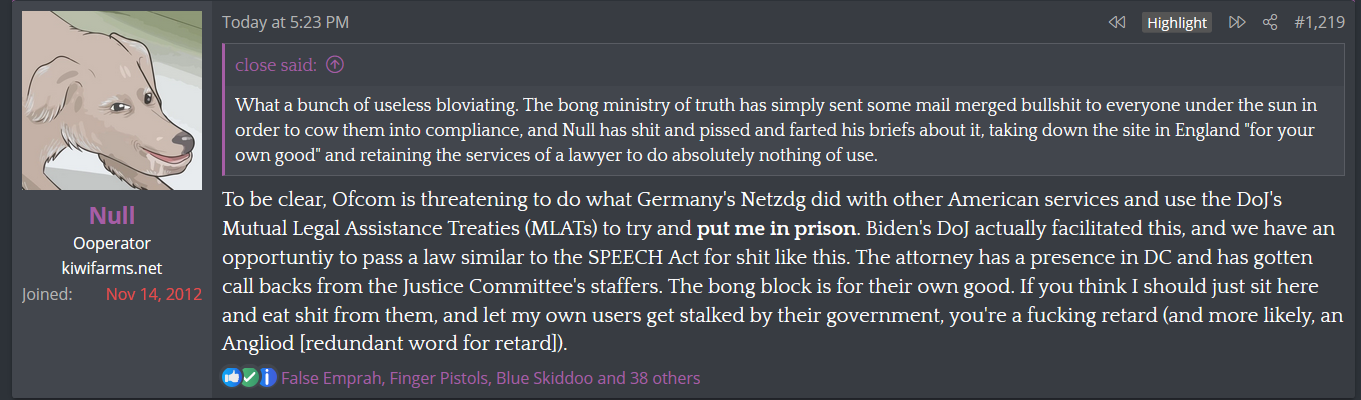The width and height of the screenshot is (1361, 400).
Task: Click the share post icon
Action: pos(1270,22)
